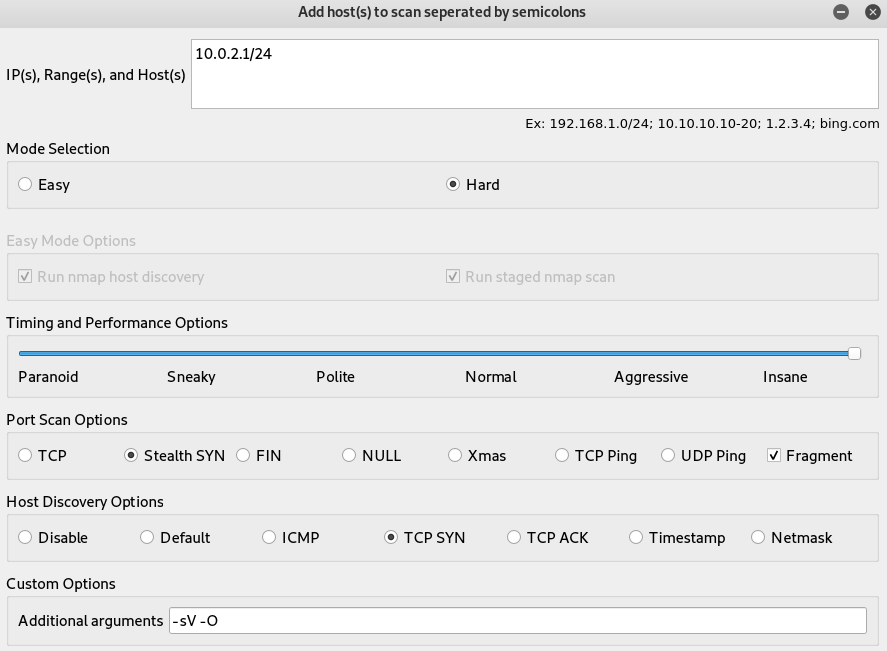Select Netmask host discovery option

tap(758, 538)
